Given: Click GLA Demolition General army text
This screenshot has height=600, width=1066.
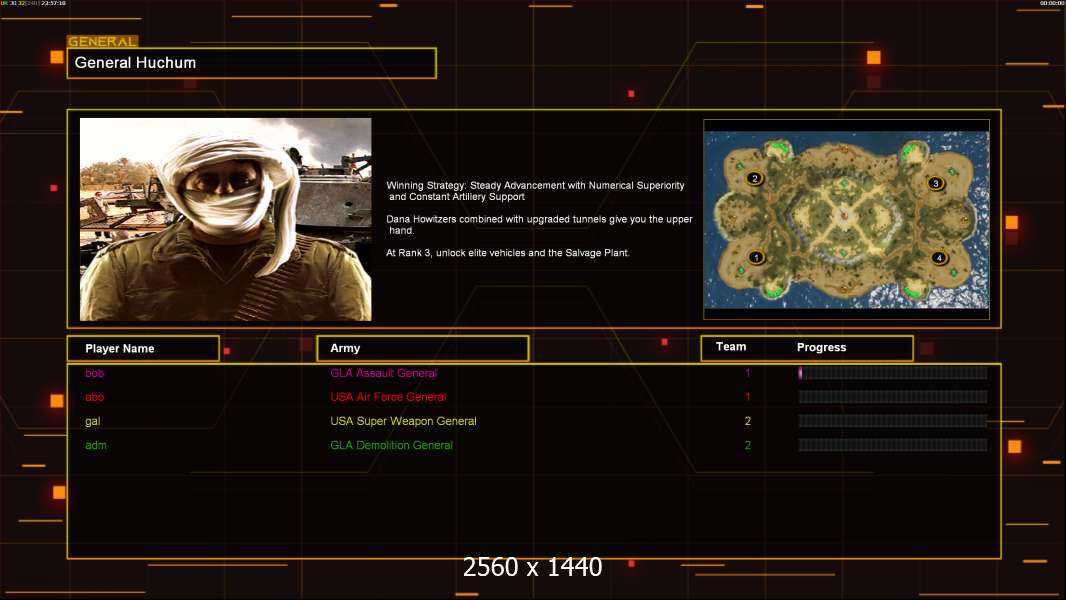Looking at the screenshot, I should point(392,445).
